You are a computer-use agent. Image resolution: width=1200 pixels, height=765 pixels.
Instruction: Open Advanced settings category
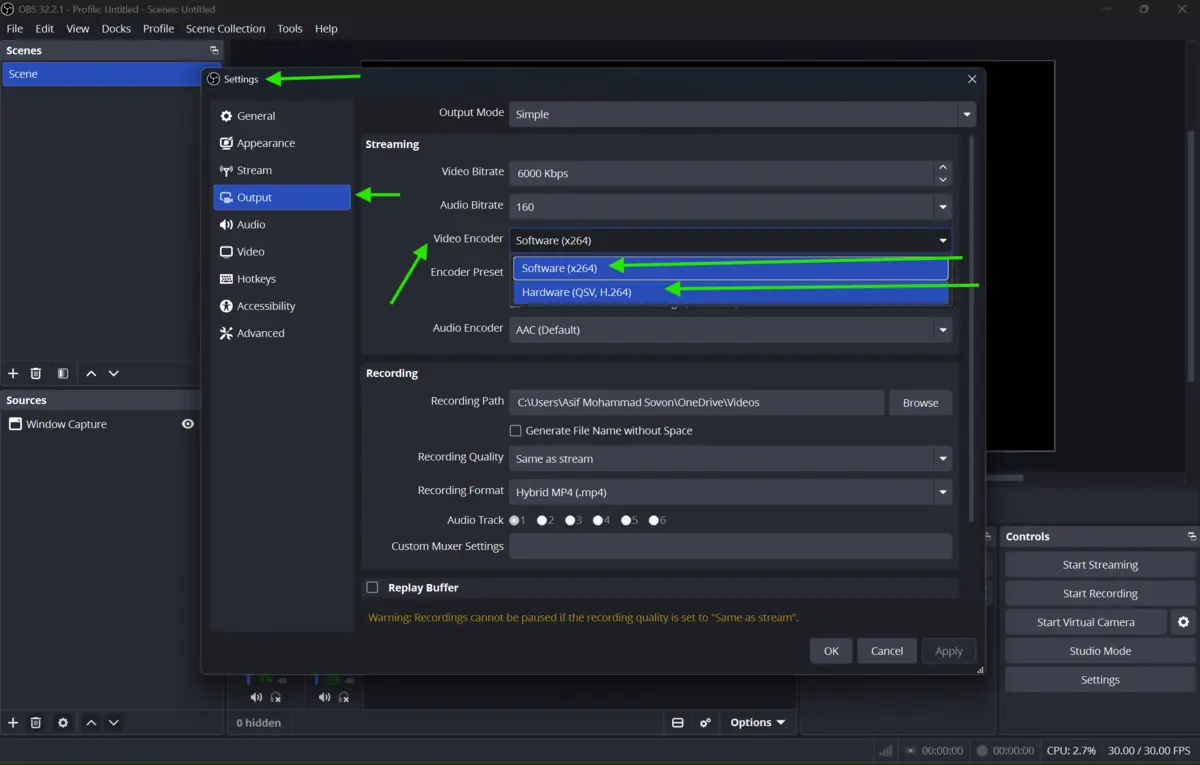(282, 333)
